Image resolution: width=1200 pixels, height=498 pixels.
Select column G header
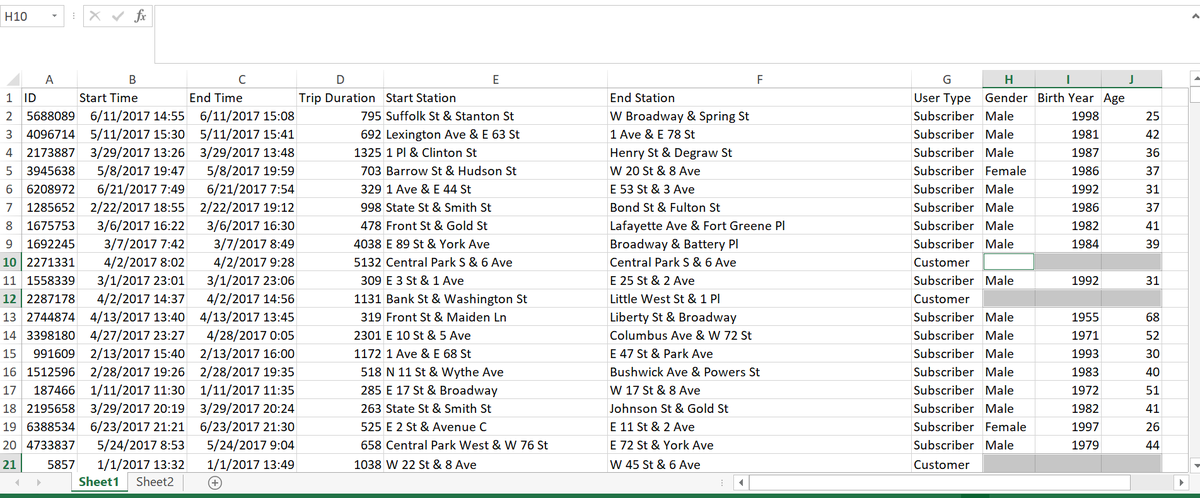click(947, 79)
